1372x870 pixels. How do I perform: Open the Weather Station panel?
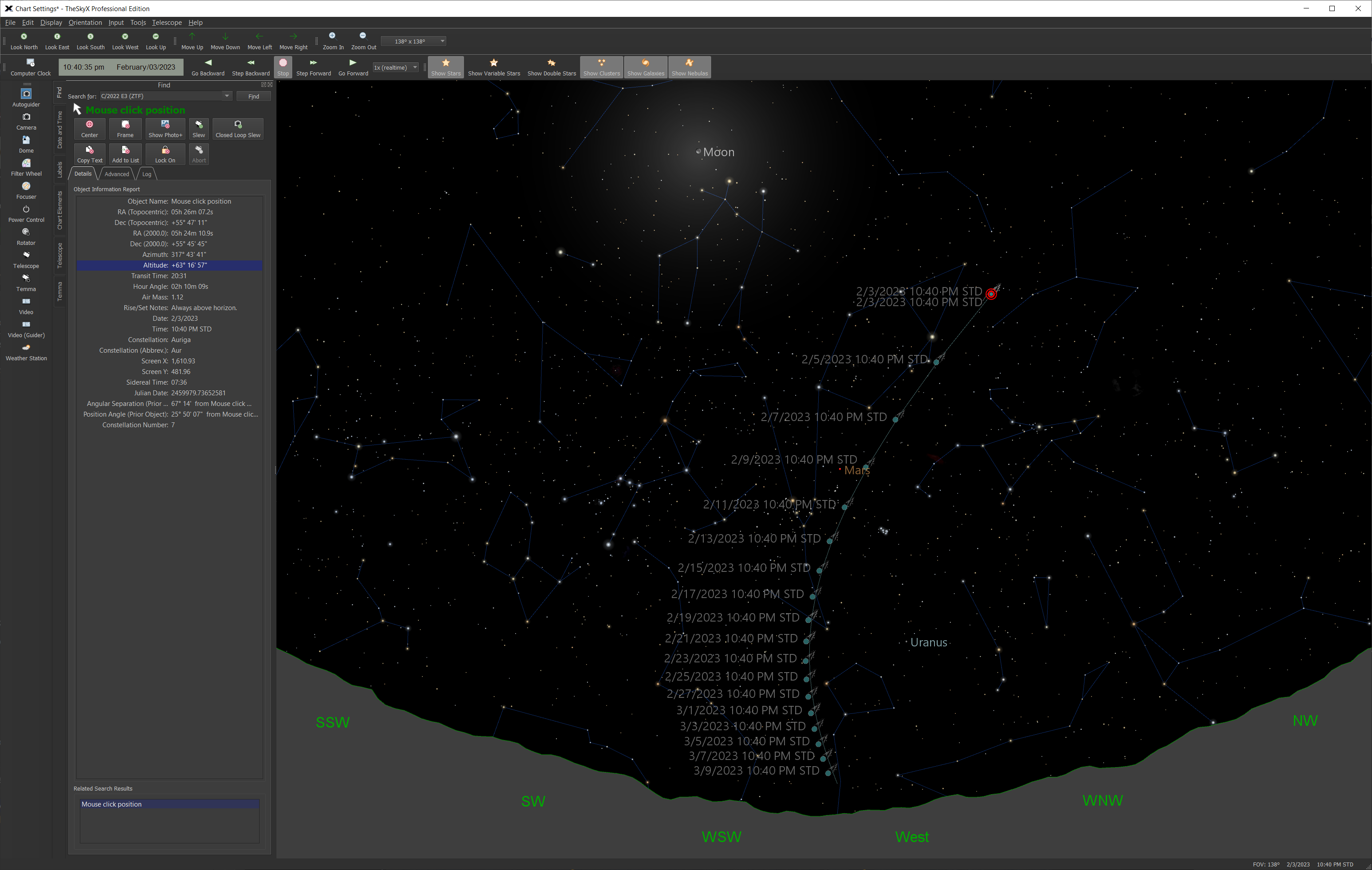pos(26,351)
